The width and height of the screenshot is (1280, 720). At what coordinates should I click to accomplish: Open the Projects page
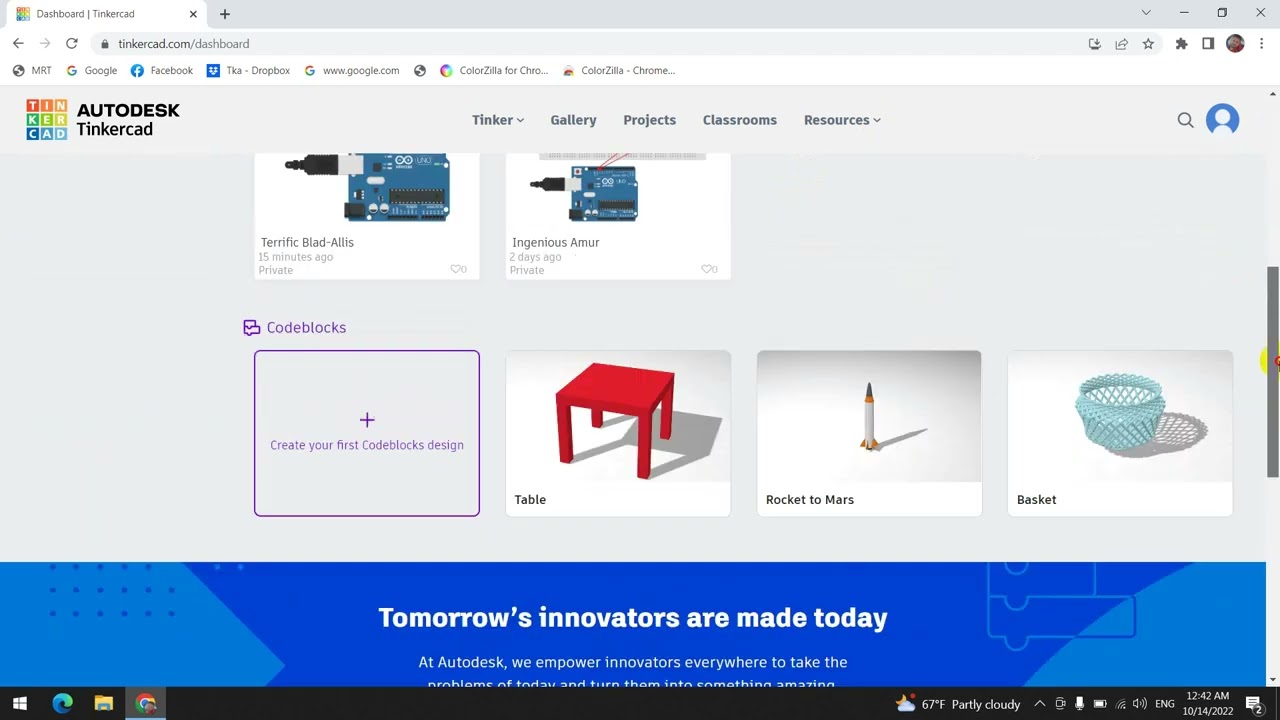(649, 120)
